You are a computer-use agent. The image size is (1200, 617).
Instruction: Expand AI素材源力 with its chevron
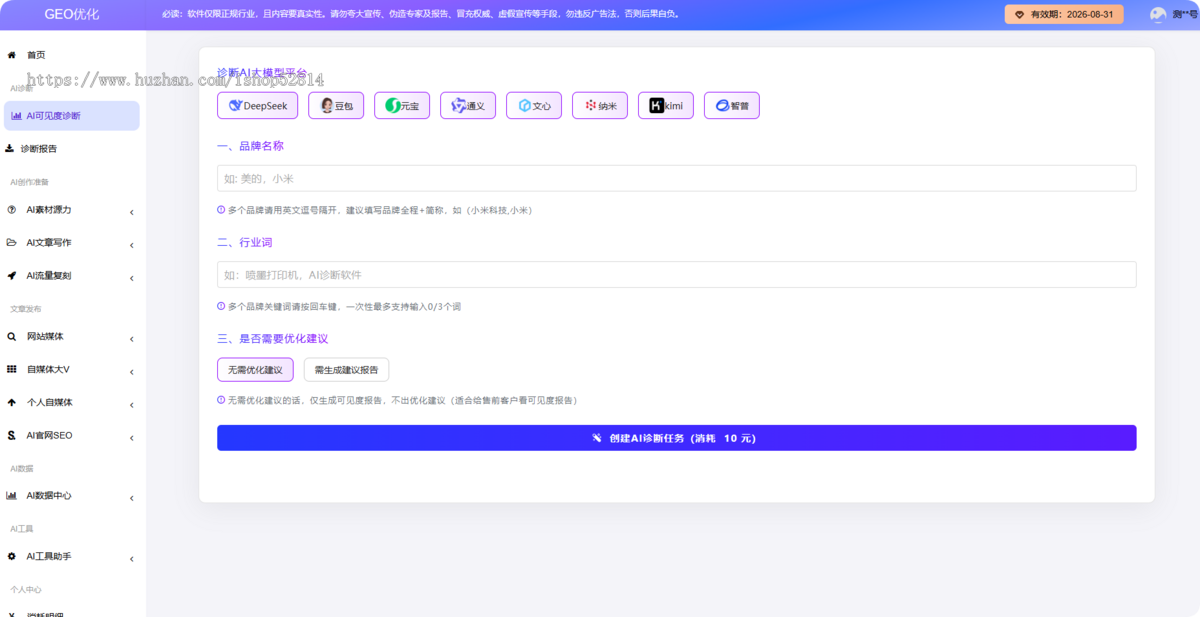coord(131,211)
